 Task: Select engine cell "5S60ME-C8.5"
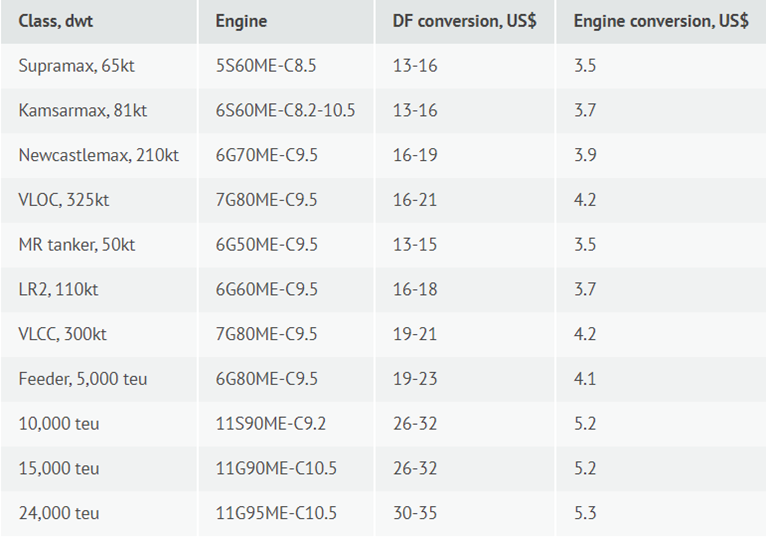tap(263, 66)
